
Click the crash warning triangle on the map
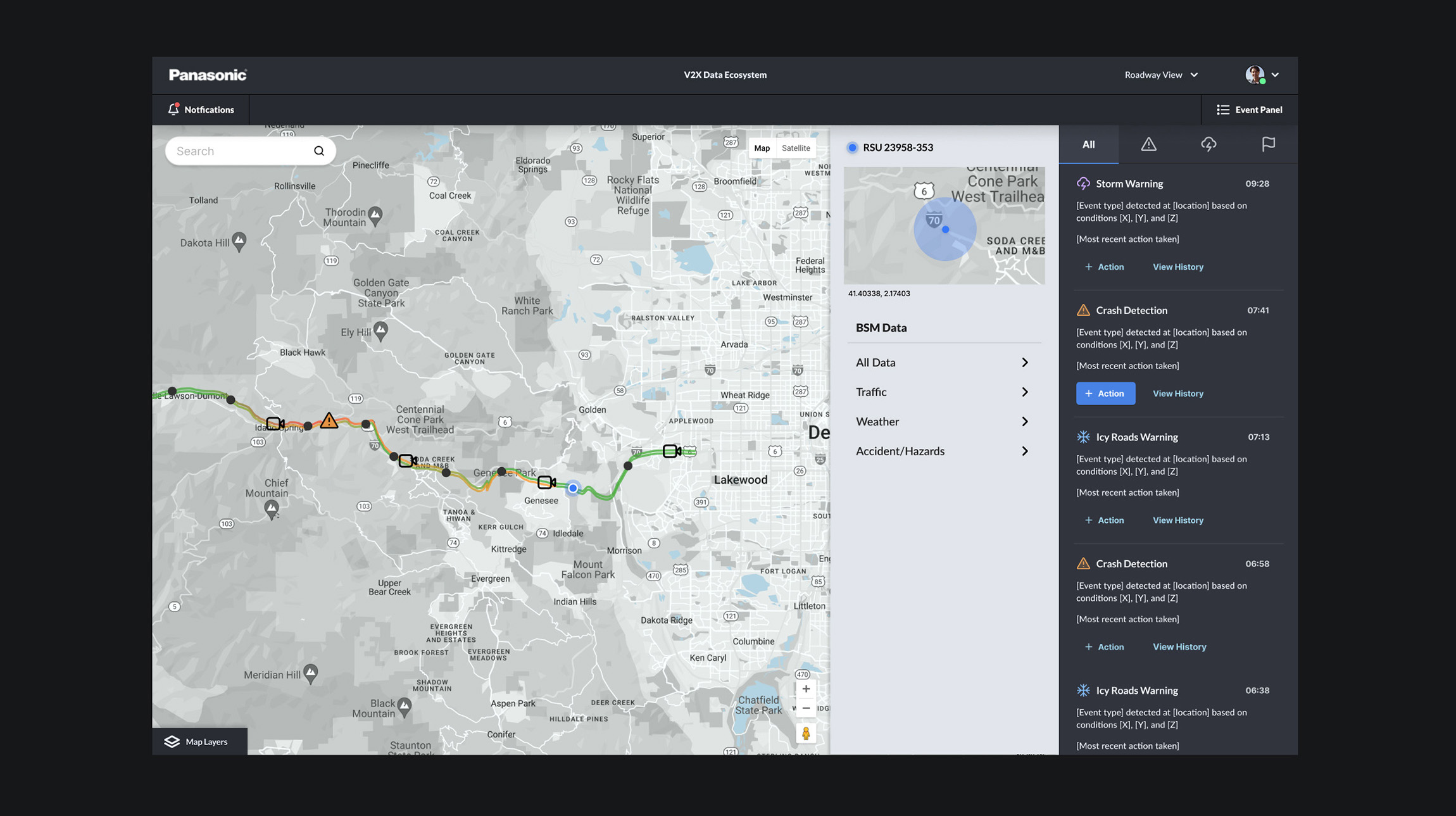coord(329,420)
